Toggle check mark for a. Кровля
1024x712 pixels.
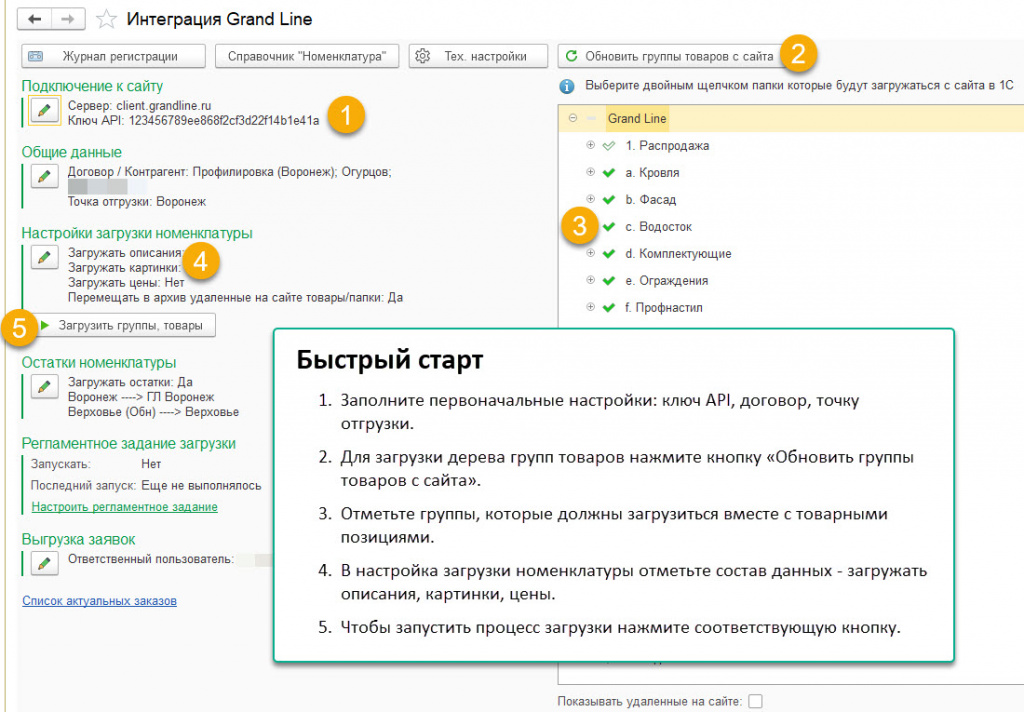609,172
